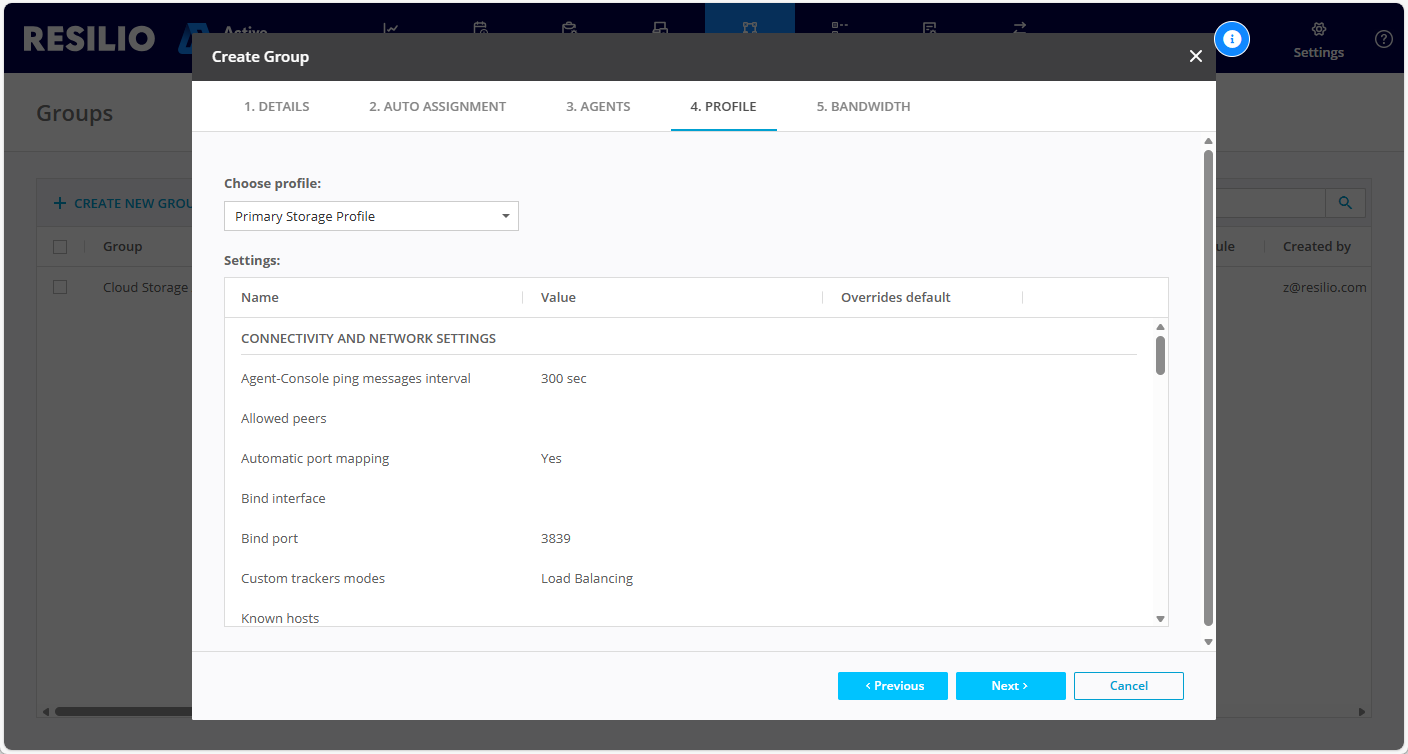Click the magnifier search icon in Groups

[x=1345, y=203]
